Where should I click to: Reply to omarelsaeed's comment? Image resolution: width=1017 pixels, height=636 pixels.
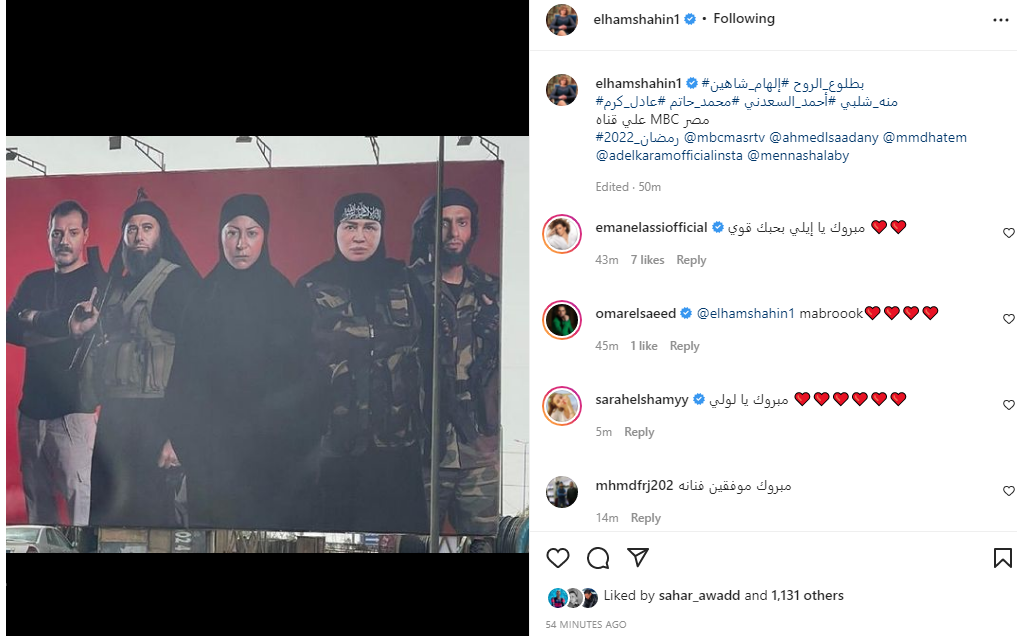pos(684,346)
